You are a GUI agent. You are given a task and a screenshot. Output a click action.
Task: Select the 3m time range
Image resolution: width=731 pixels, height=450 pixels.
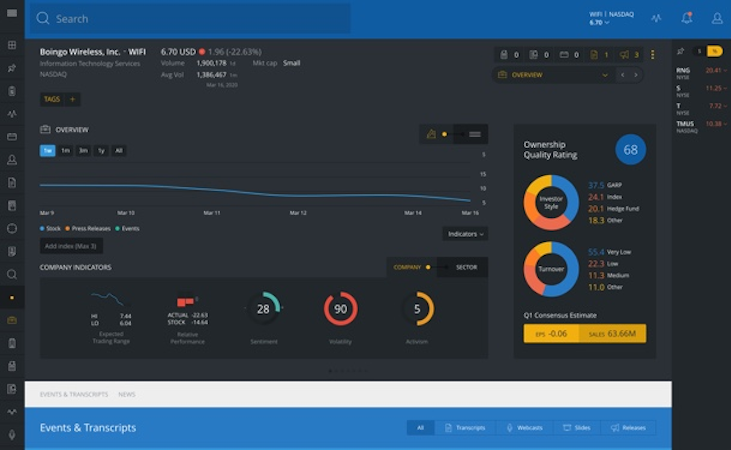pos(83,151)
